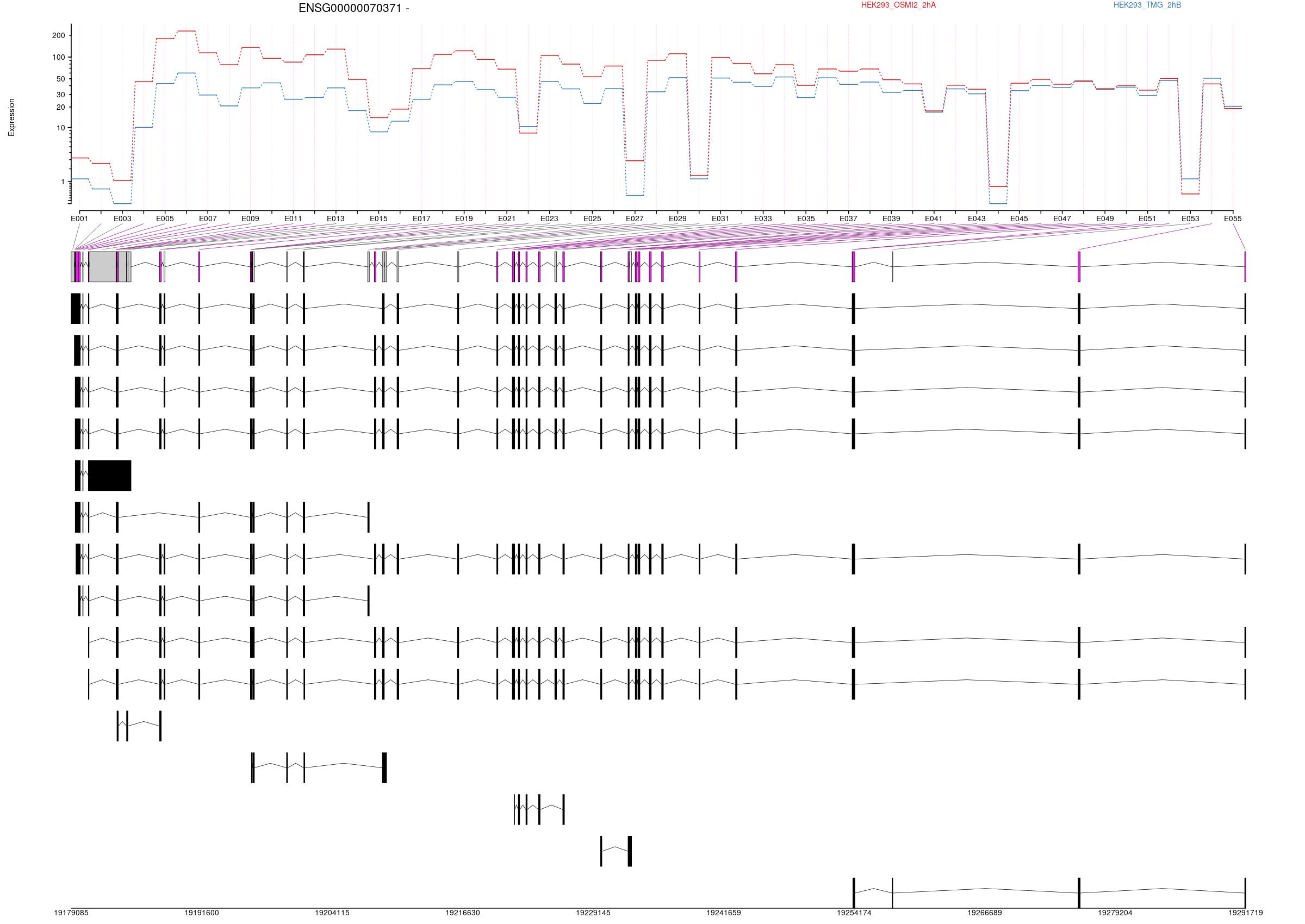Click exon label E027
Image resolution: width=1305 pixels, height=924 pixels.
pos(635,218)
